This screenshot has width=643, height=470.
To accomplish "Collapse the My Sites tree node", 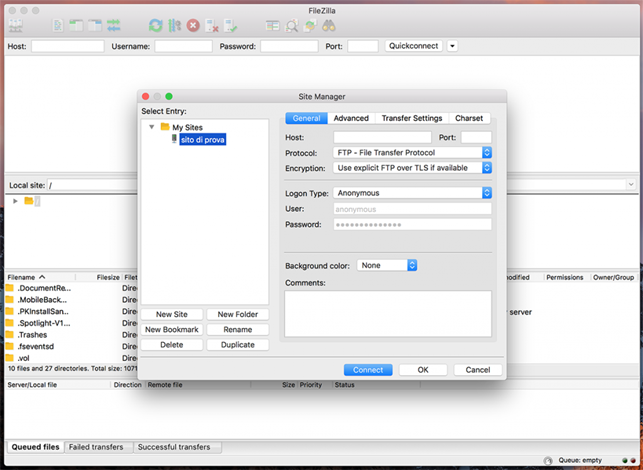I will pyautogui.click(x=152, y=127).
